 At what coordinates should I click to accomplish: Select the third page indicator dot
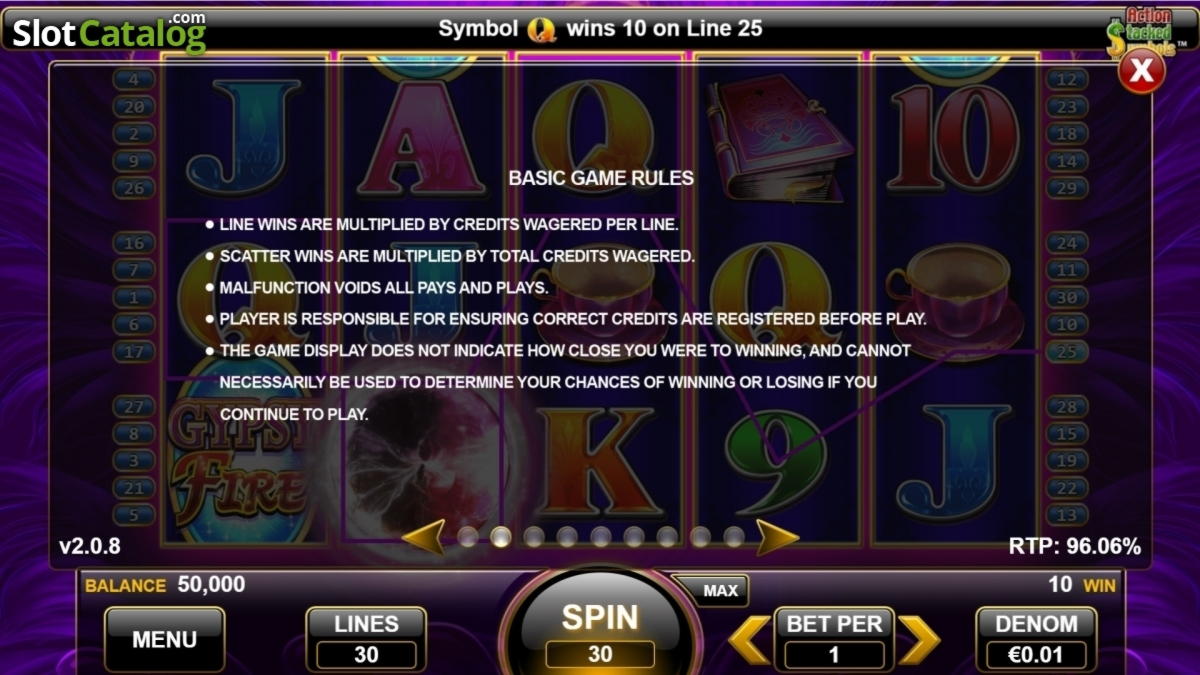click(534, 537)
